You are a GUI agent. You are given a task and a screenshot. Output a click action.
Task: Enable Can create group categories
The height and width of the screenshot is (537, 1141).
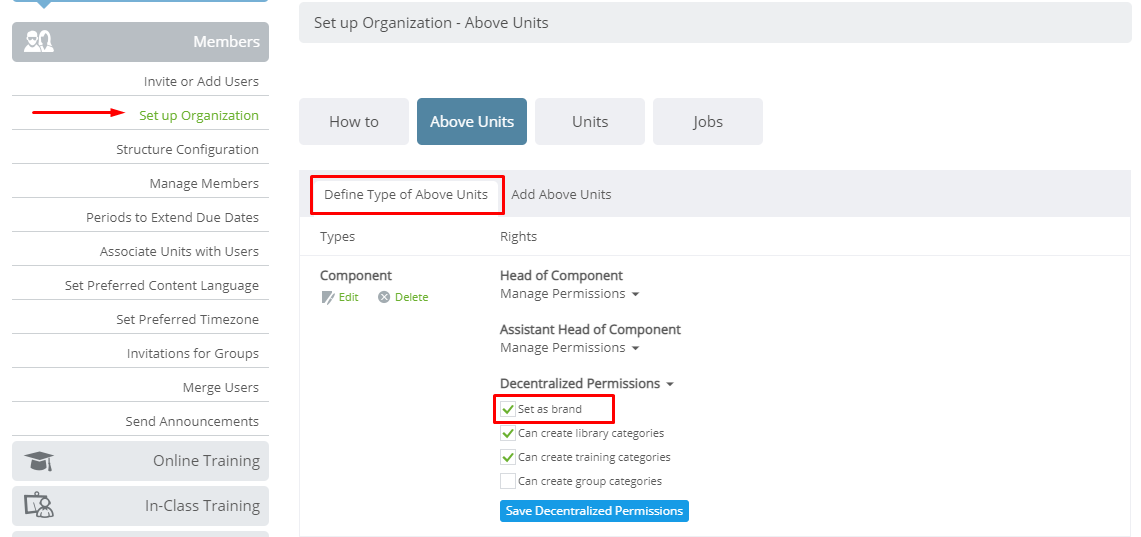pos(507,481)
